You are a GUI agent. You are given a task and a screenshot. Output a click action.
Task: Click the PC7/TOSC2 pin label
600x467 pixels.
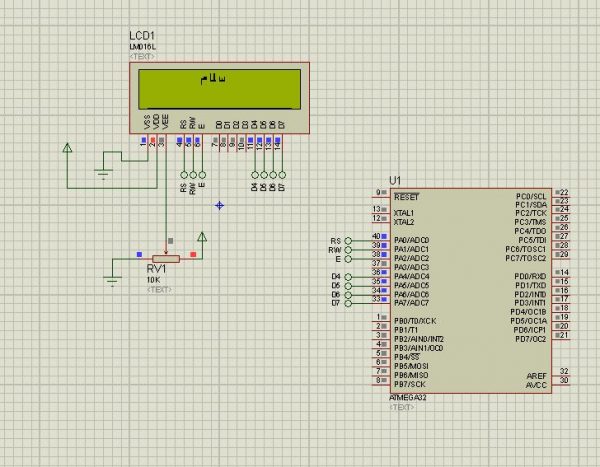tap(526, 258)
